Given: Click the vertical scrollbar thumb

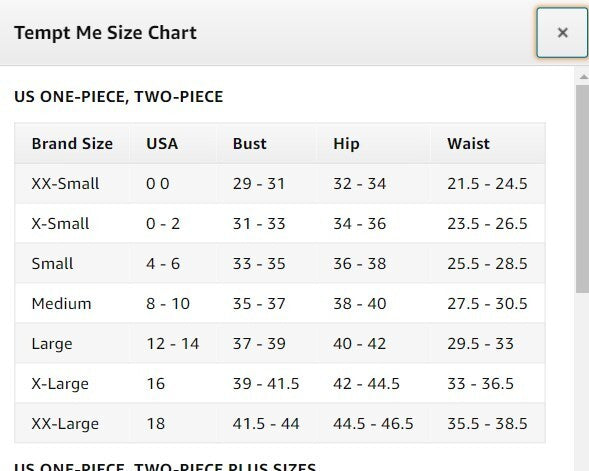Looking at the screenshot, I should 583,189.
